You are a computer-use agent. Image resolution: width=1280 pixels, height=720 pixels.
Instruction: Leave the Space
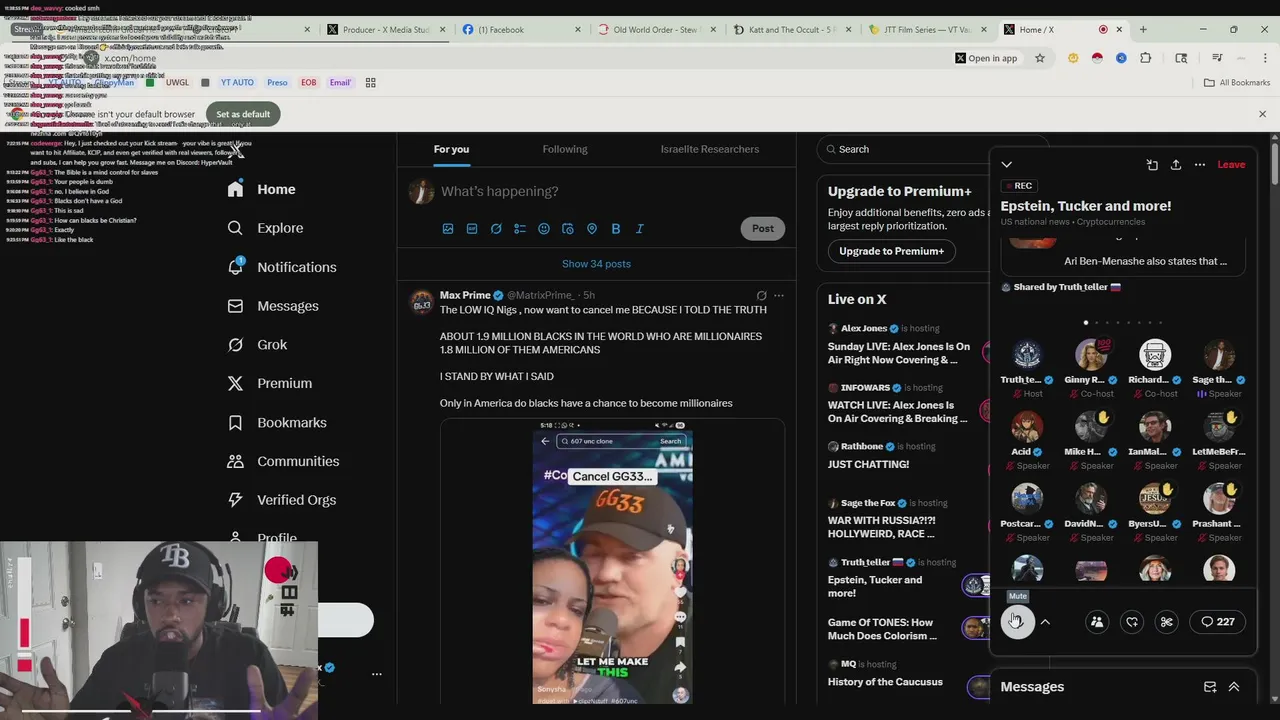click(1231, 165)
